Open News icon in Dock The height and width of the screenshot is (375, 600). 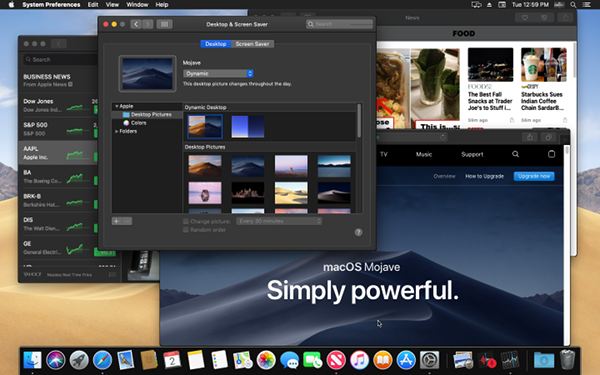tap(336, 360)
